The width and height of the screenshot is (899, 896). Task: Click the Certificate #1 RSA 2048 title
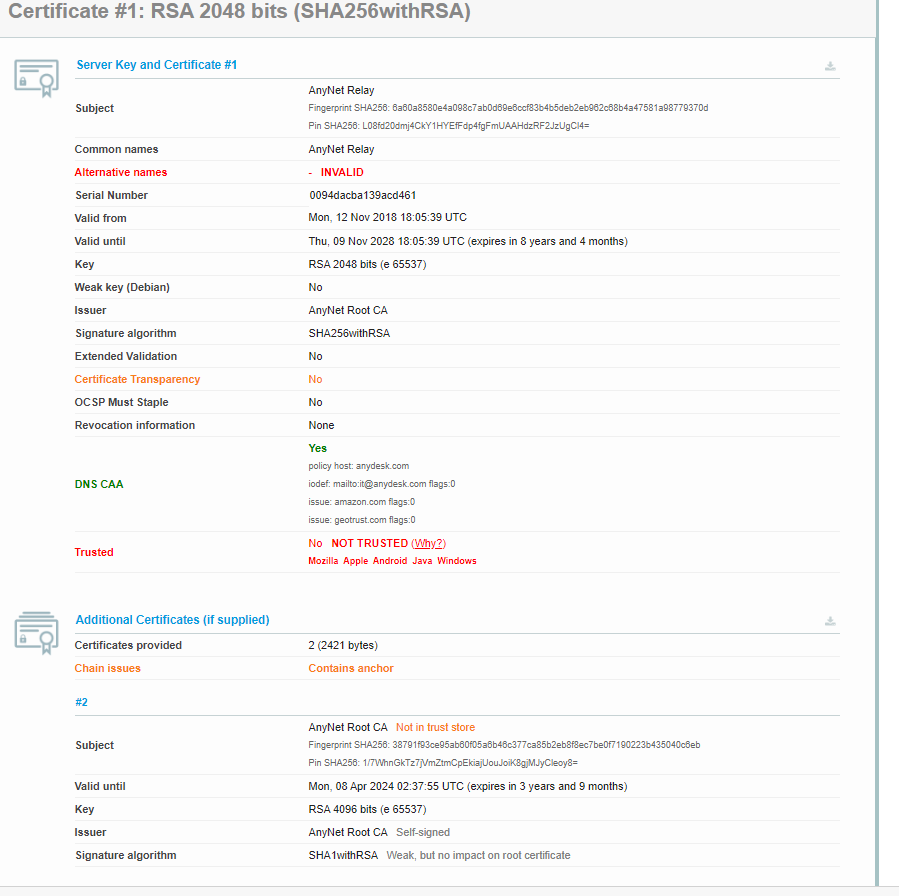240,12
